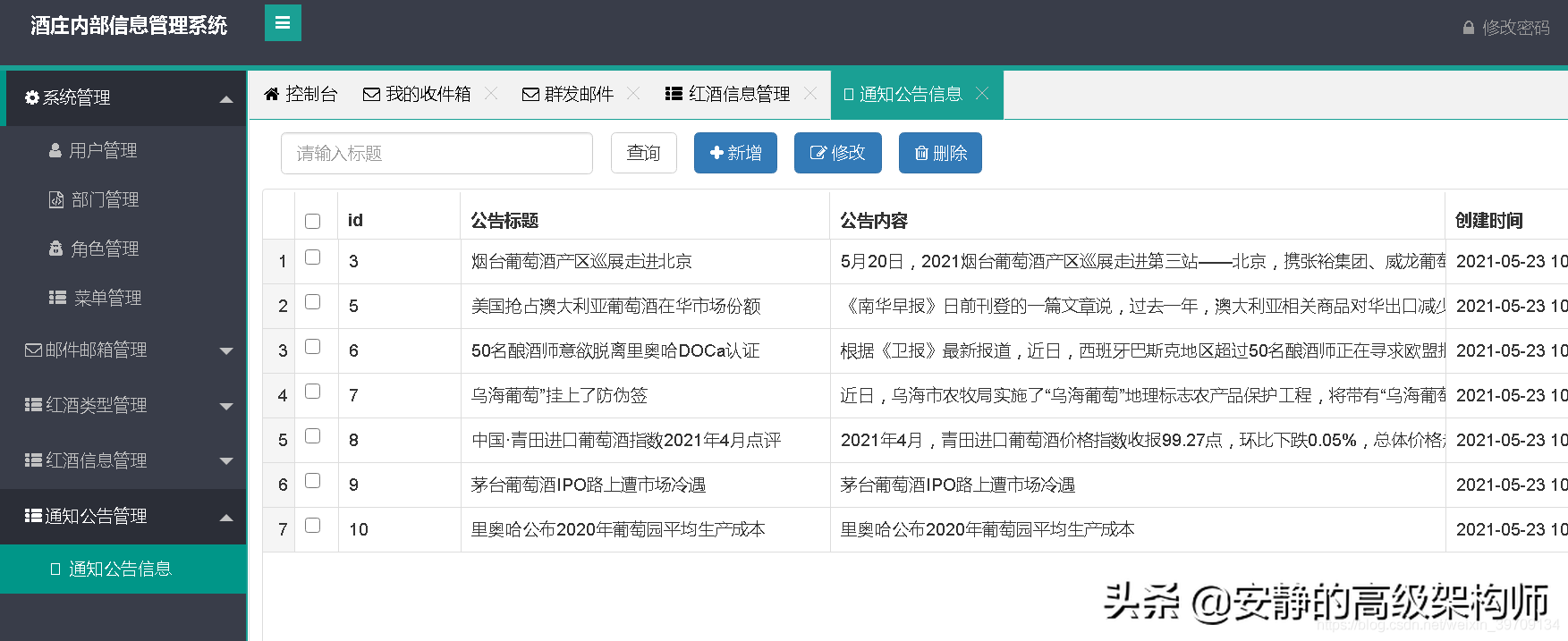
Task: Check the row with id 9
Action: point(312,480)
